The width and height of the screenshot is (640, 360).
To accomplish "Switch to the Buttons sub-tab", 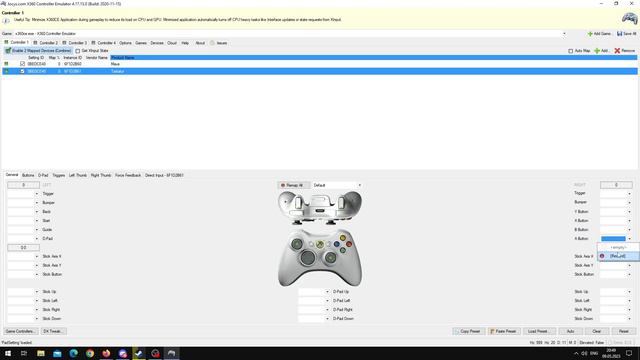I will pos(28,175).
